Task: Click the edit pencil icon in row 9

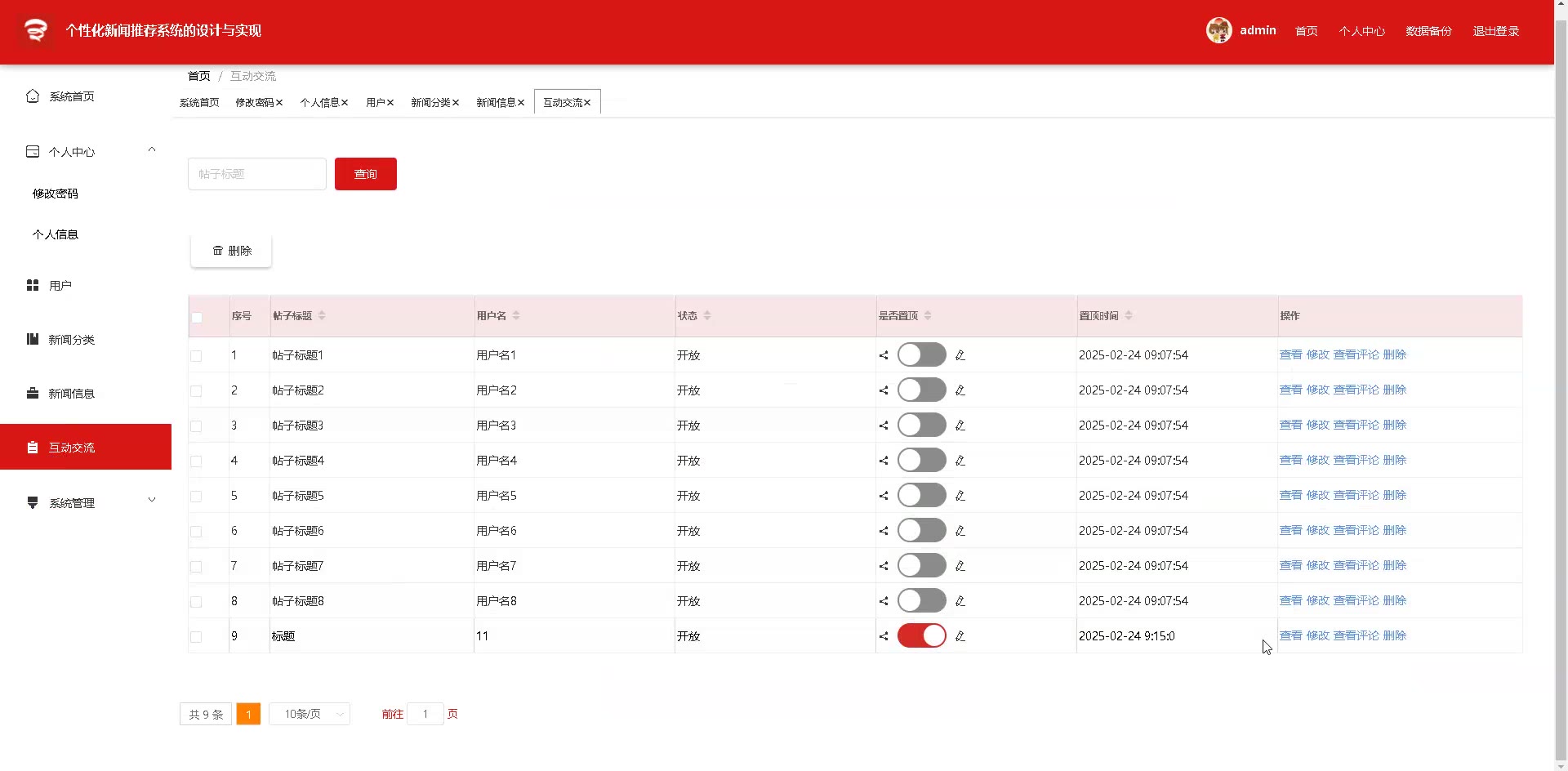Action: click(960, 636)
